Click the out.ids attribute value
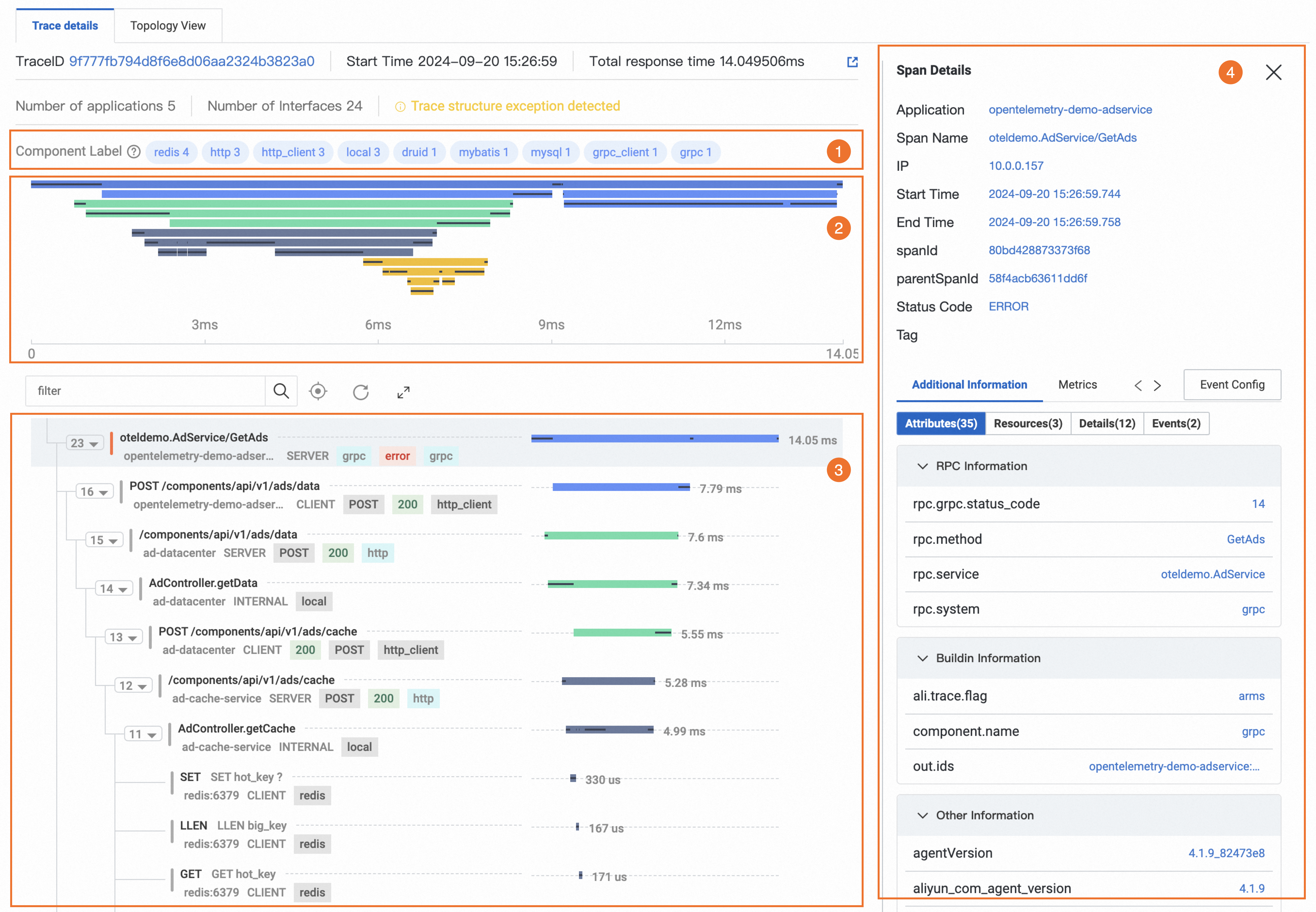 click(x=1174, y=766)
